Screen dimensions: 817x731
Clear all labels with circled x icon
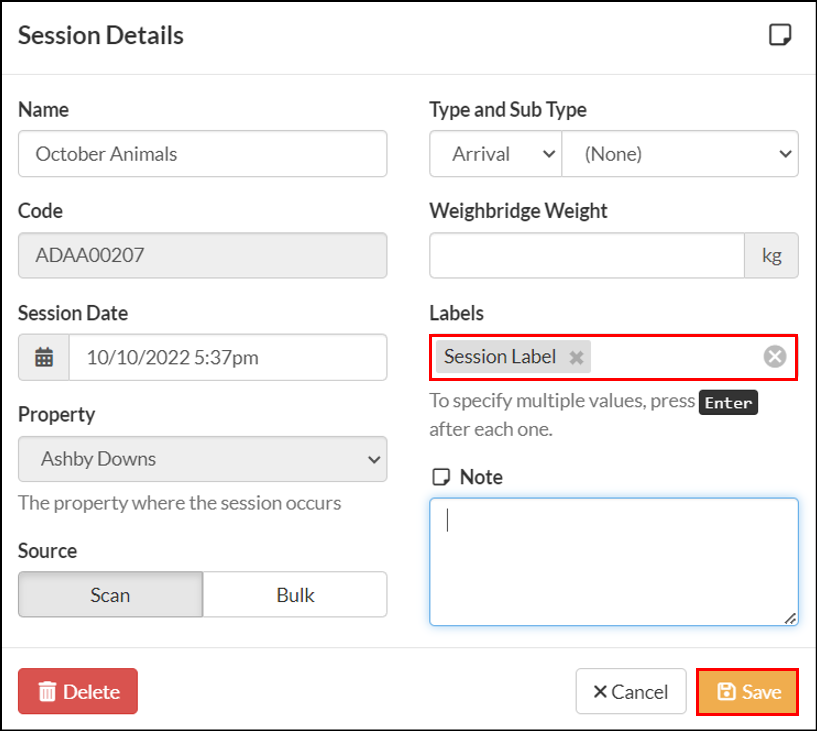click(775, 357)
